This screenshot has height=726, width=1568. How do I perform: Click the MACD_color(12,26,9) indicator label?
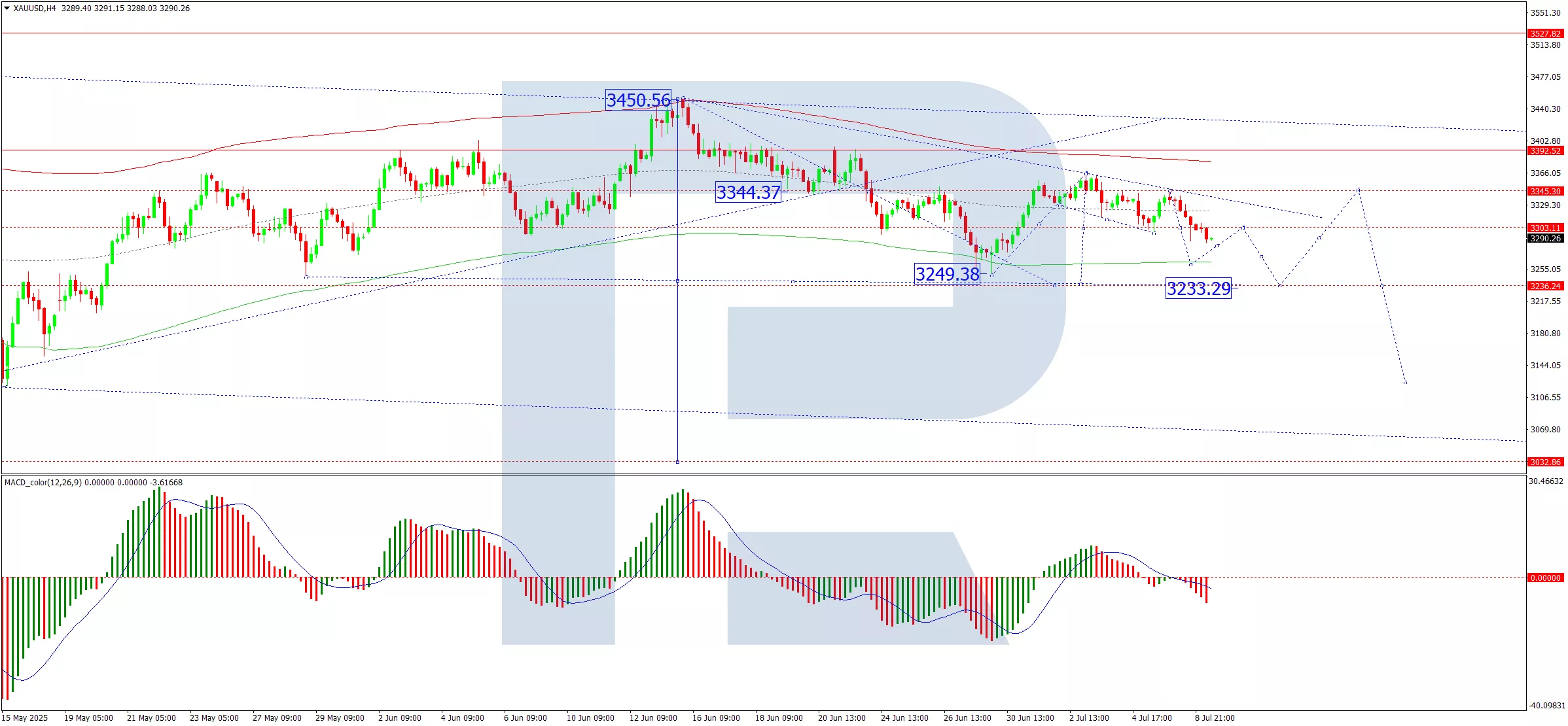(43, 483)
